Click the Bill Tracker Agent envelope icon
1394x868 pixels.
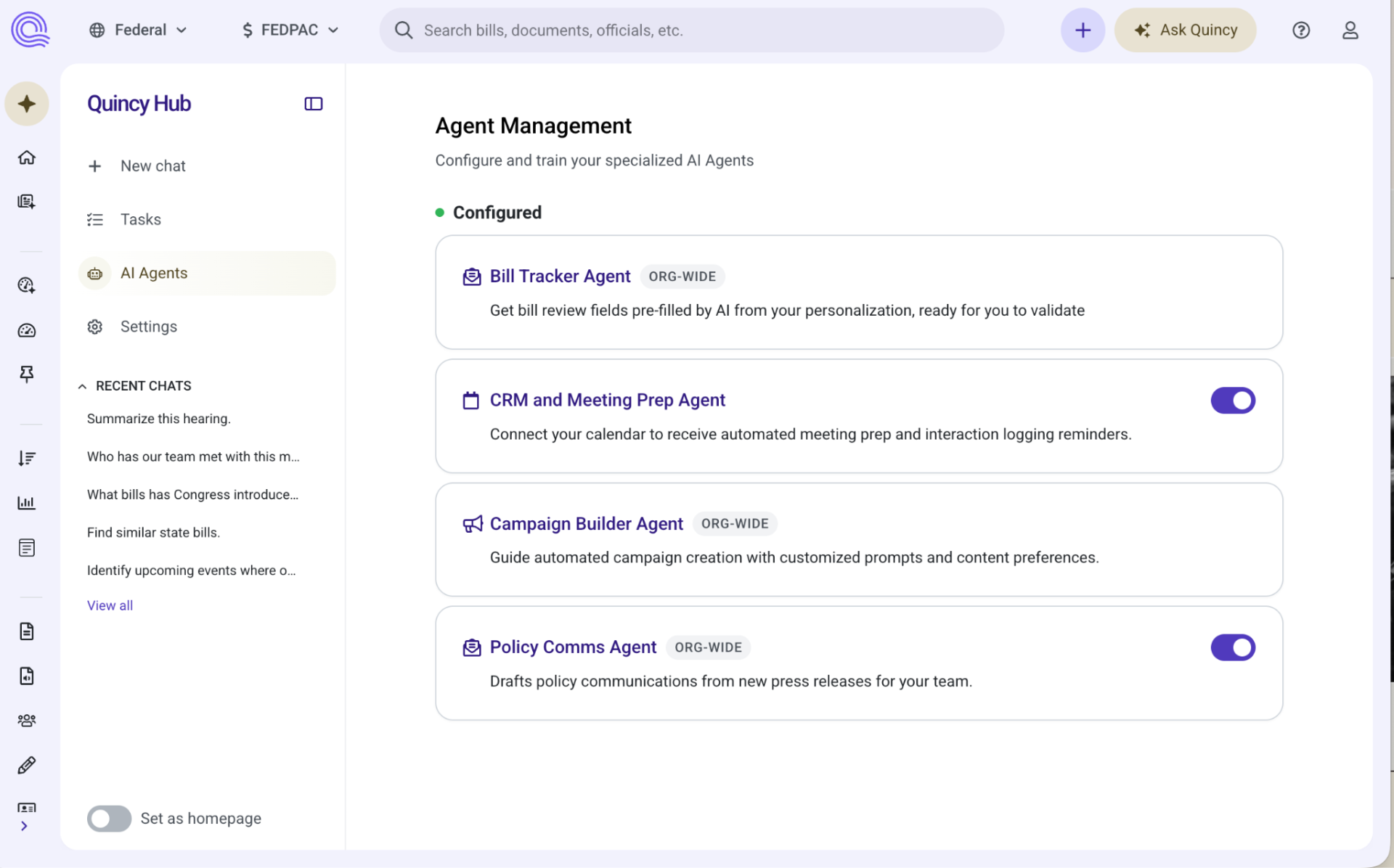point(472,277)
